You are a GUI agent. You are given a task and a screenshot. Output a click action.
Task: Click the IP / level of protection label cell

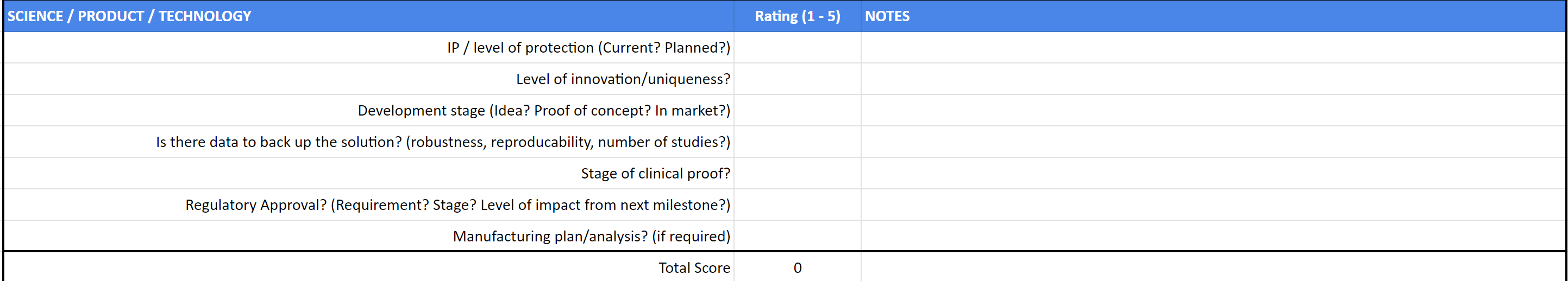pos(588,48)
